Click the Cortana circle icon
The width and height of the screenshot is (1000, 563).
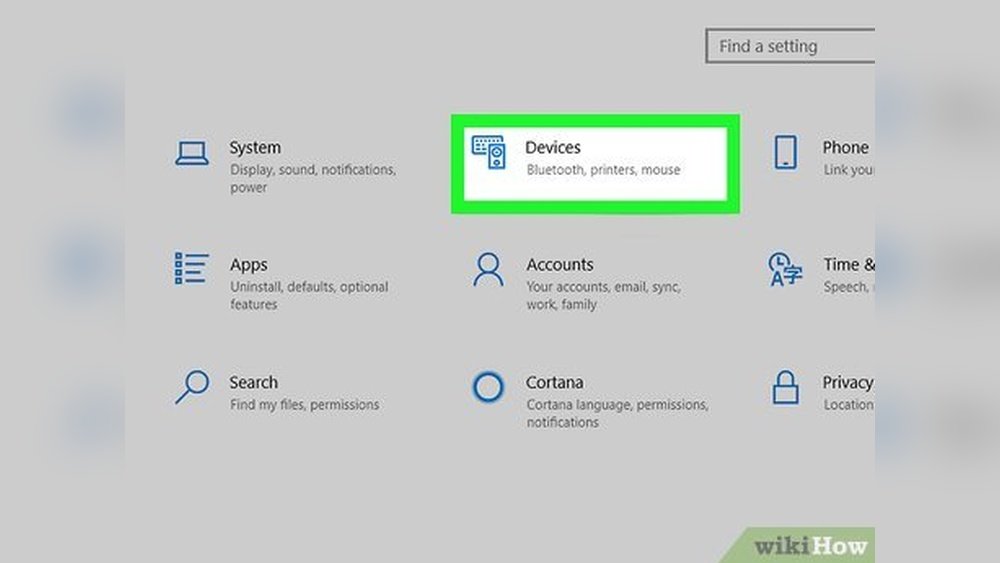488,387
